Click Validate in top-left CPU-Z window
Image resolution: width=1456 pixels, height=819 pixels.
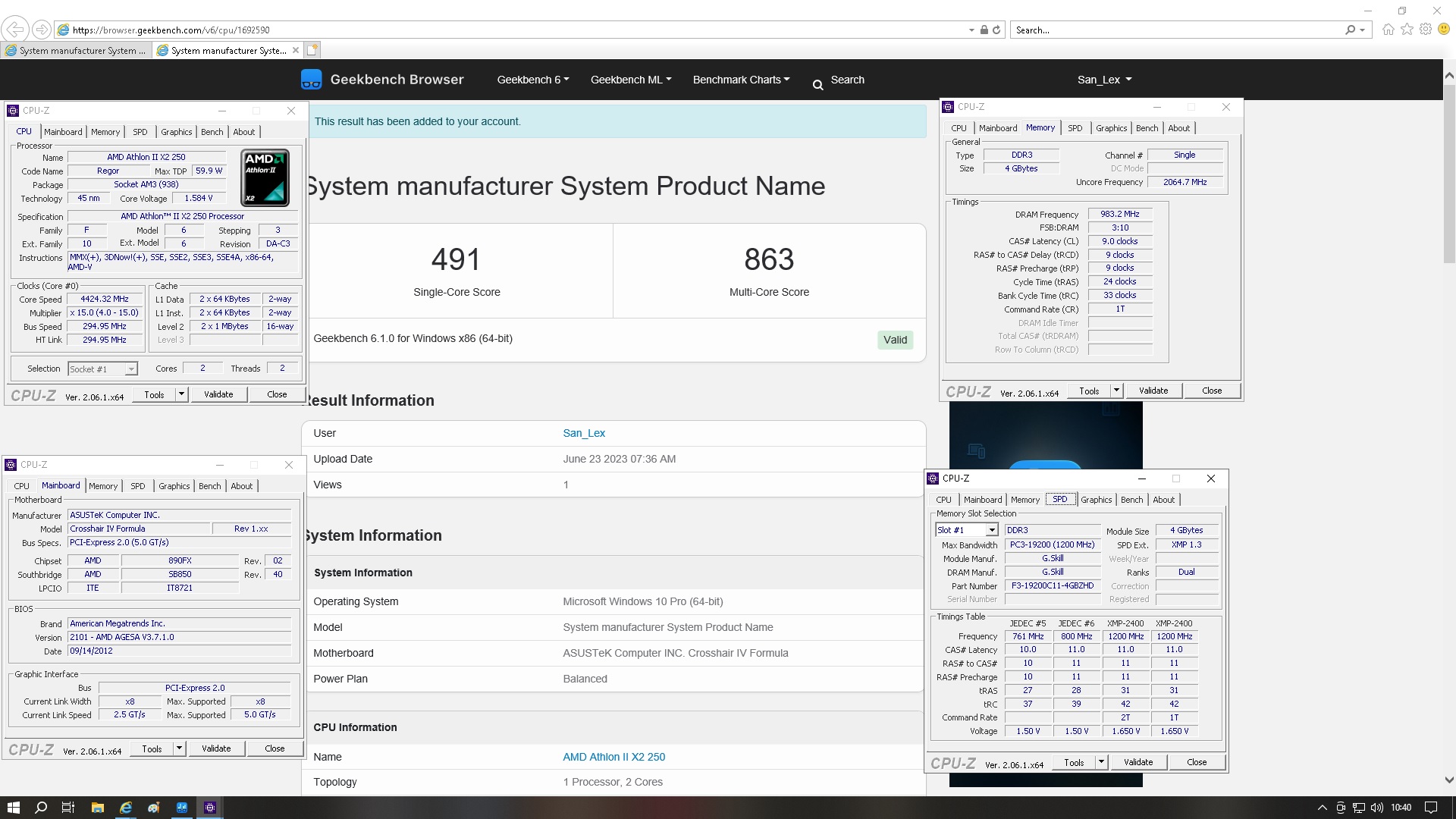pos(218,394)
